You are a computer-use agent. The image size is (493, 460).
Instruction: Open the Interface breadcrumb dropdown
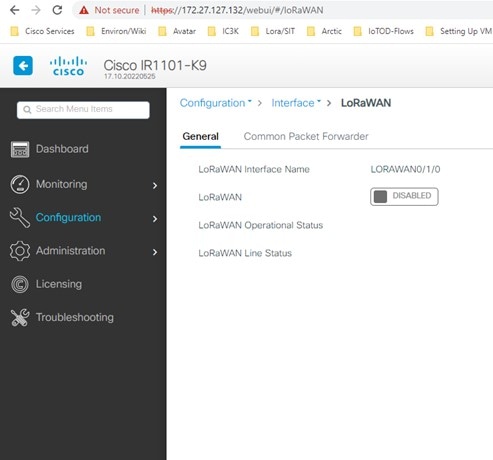click(x=296, y=103)
